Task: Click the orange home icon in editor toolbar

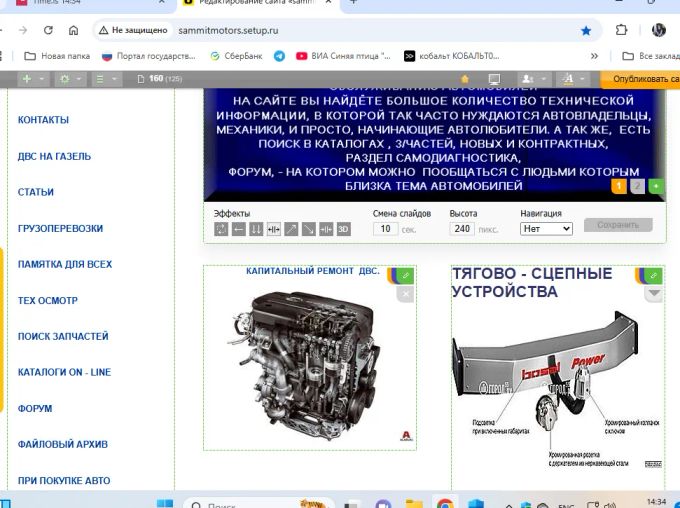Action: pos(465,79)
